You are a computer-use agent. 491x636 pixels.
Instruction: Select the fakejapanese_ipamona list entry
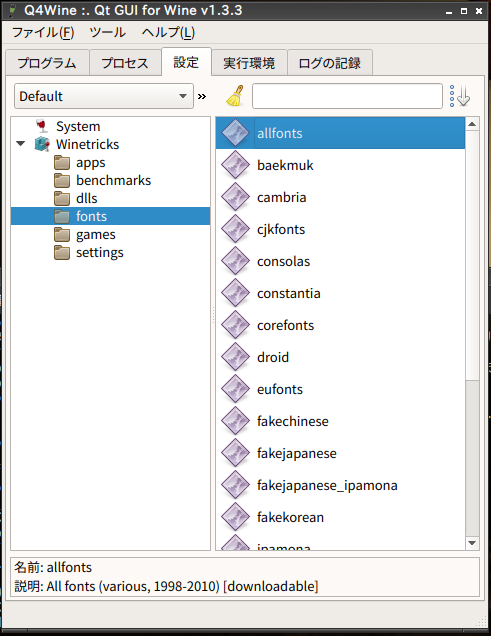pyautogui.click(x=341, y=486)
